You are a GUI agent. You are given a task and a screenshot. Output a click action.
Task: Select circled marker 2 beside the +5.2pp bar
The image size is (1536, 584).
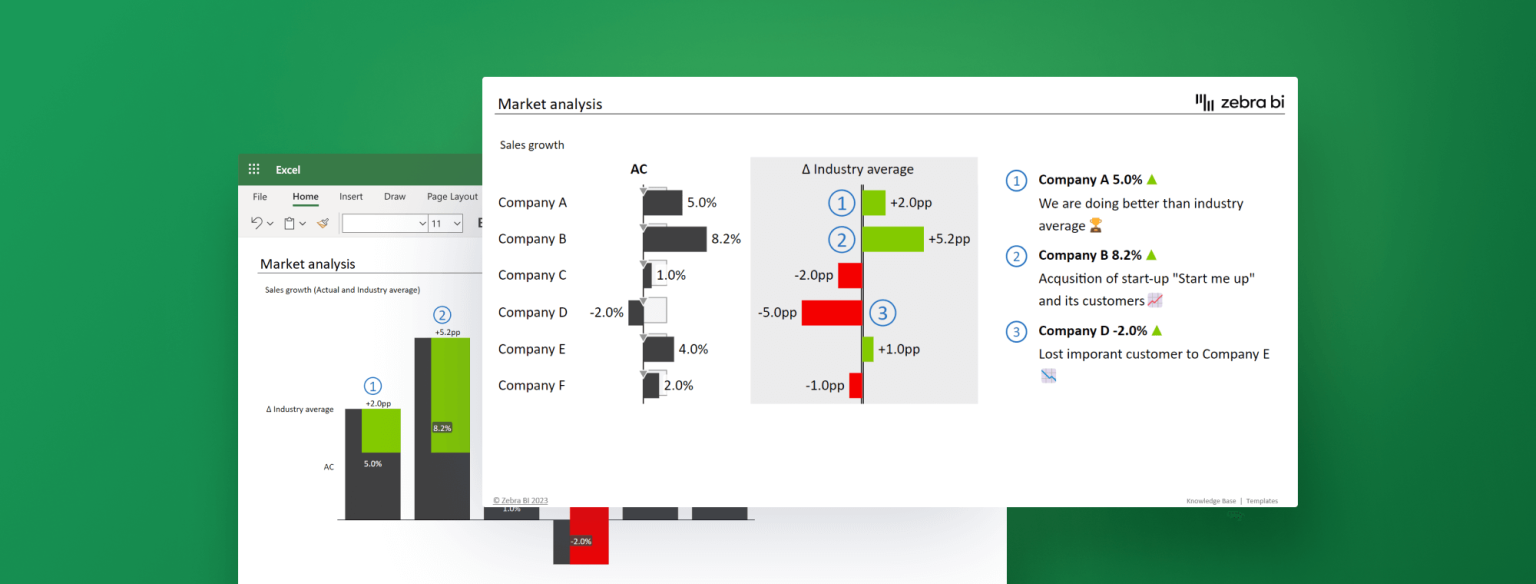tap(841, 239)
